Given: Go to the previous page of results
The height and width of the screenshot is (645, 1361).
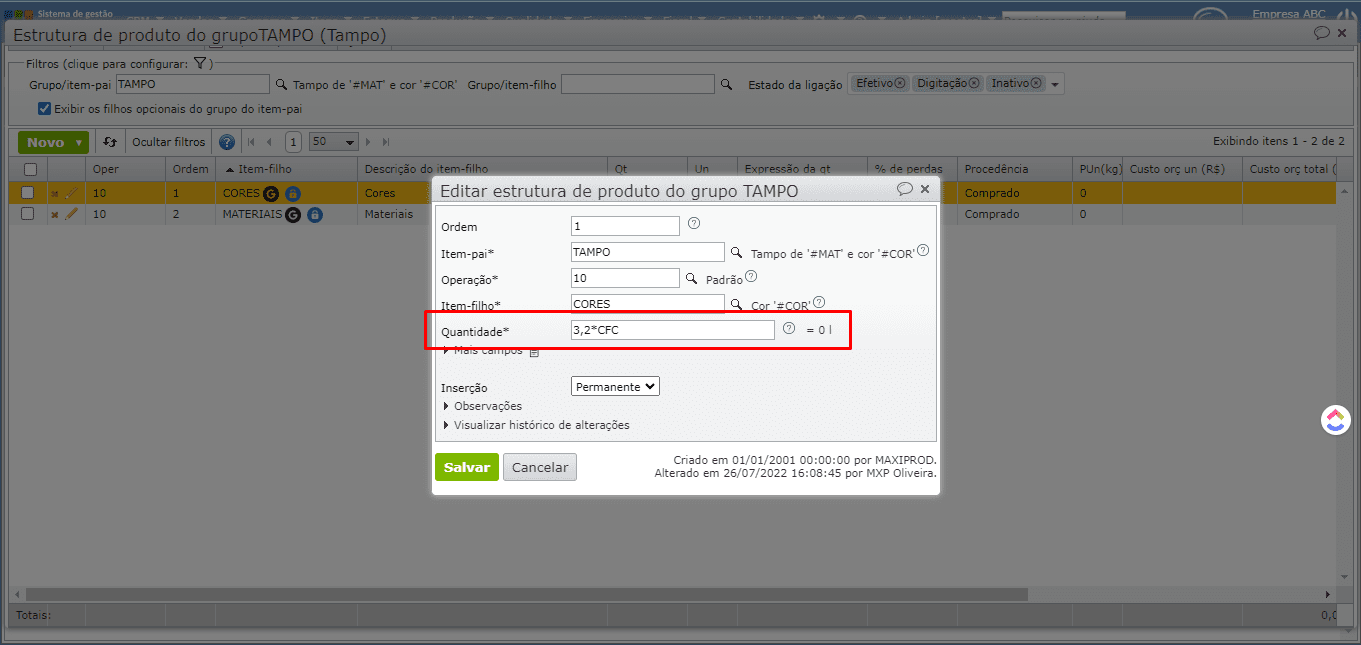Looking at the screenshot, I should tap(269, 142).
